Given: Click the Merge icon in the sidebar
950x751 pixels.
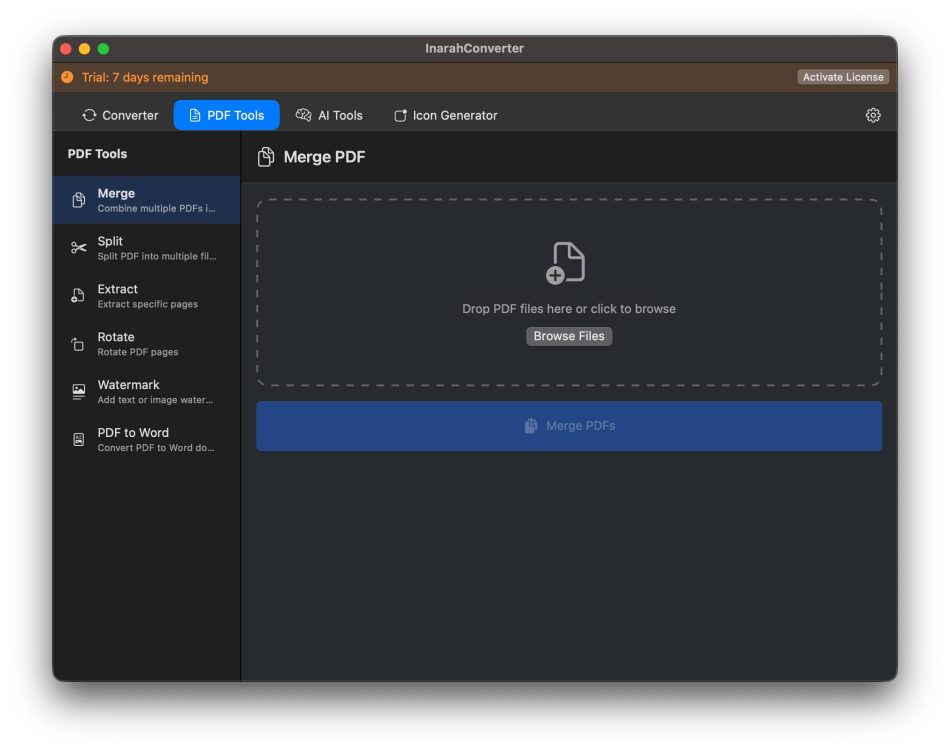Looking at the screenshot, I should 79,200.
